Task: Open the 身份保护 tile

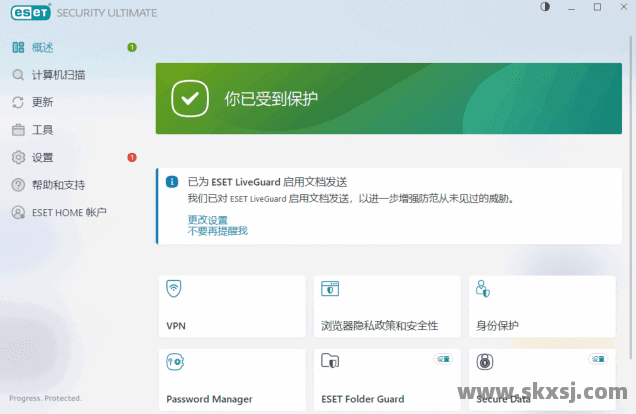Action: click(541, 307)
